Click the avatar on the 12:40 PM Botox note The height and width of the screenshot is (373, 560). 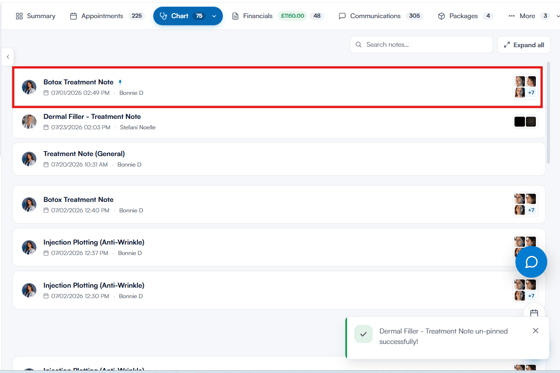click(x=29, y=204)
